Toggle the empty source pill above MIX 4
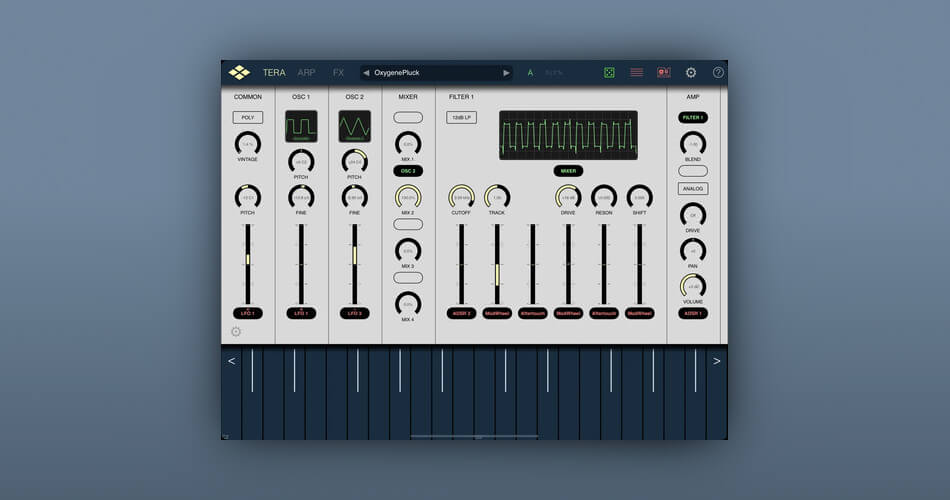Viewport: 950px width, 500px height. coord(408,278)
